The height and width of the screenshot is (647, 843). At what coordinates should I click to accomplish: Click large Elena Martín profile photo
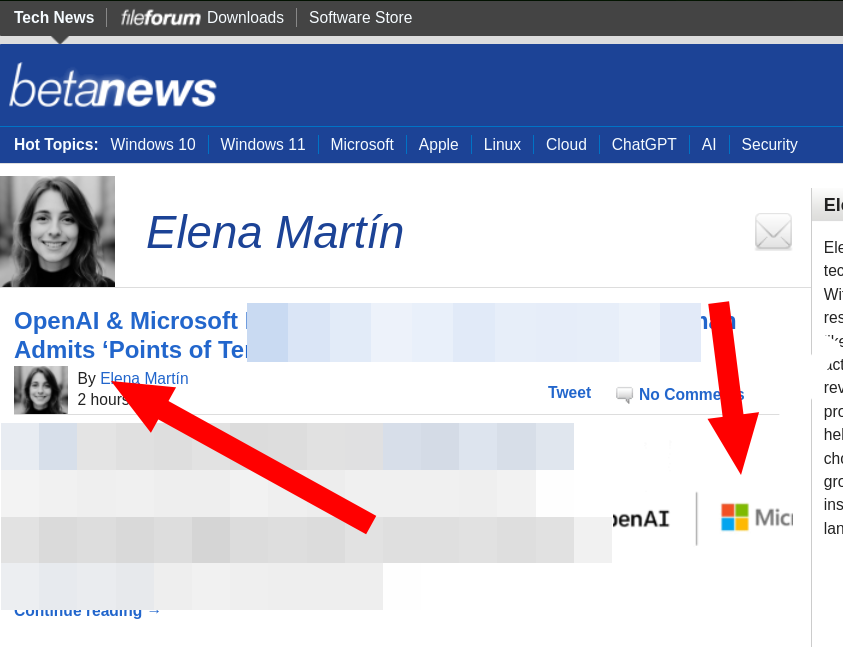point(58,231)
